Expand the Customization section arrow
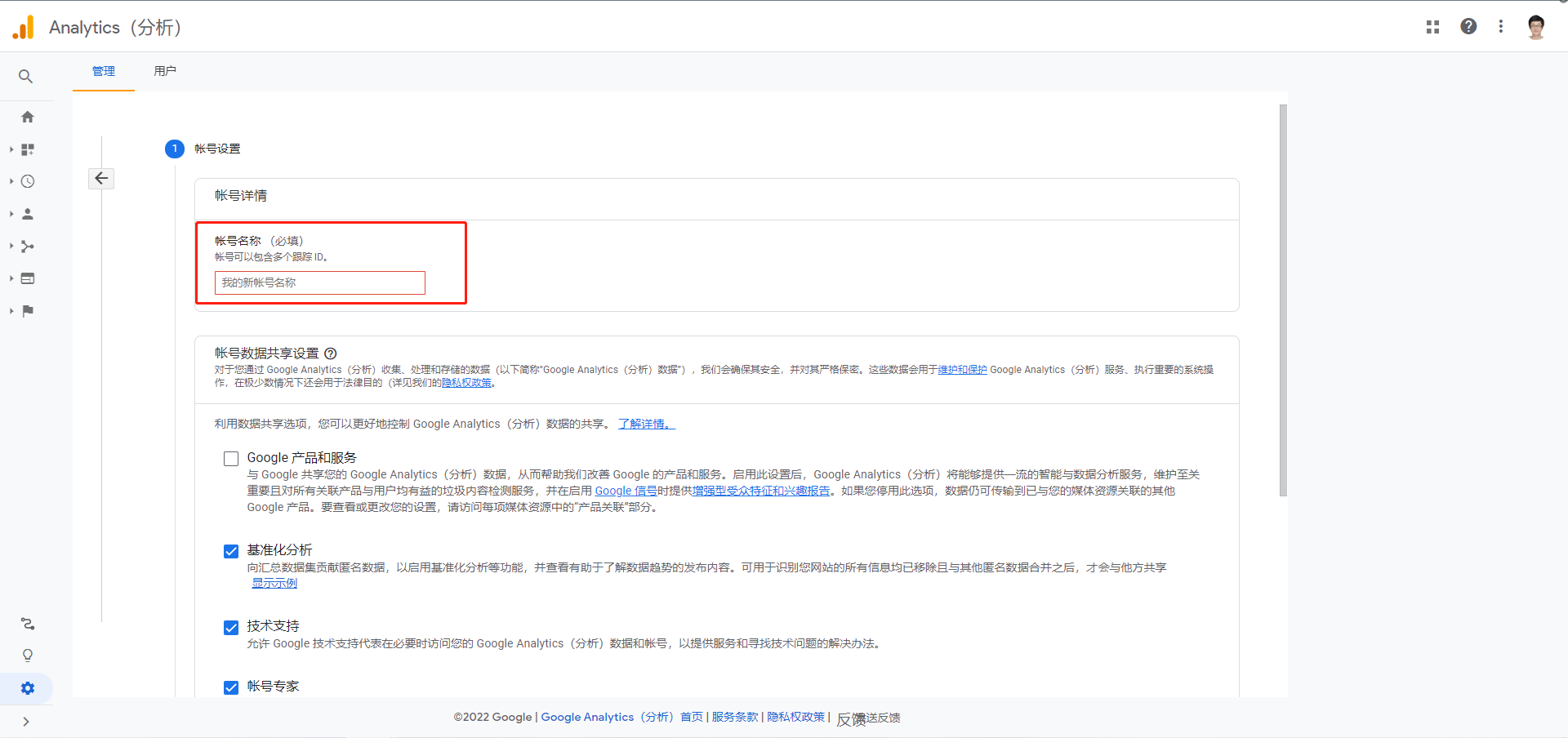 11,149
